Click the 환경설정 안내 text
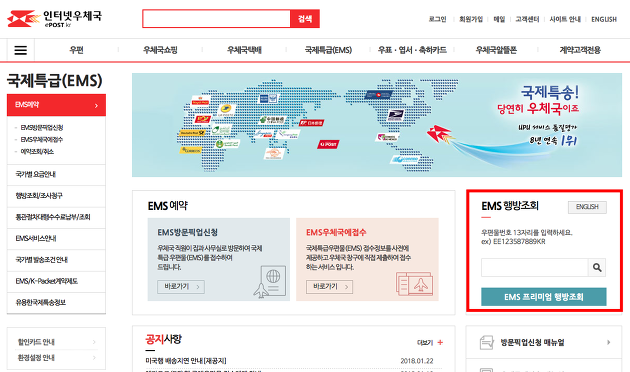This screenshot has width=630, height=372. [36, 358]
